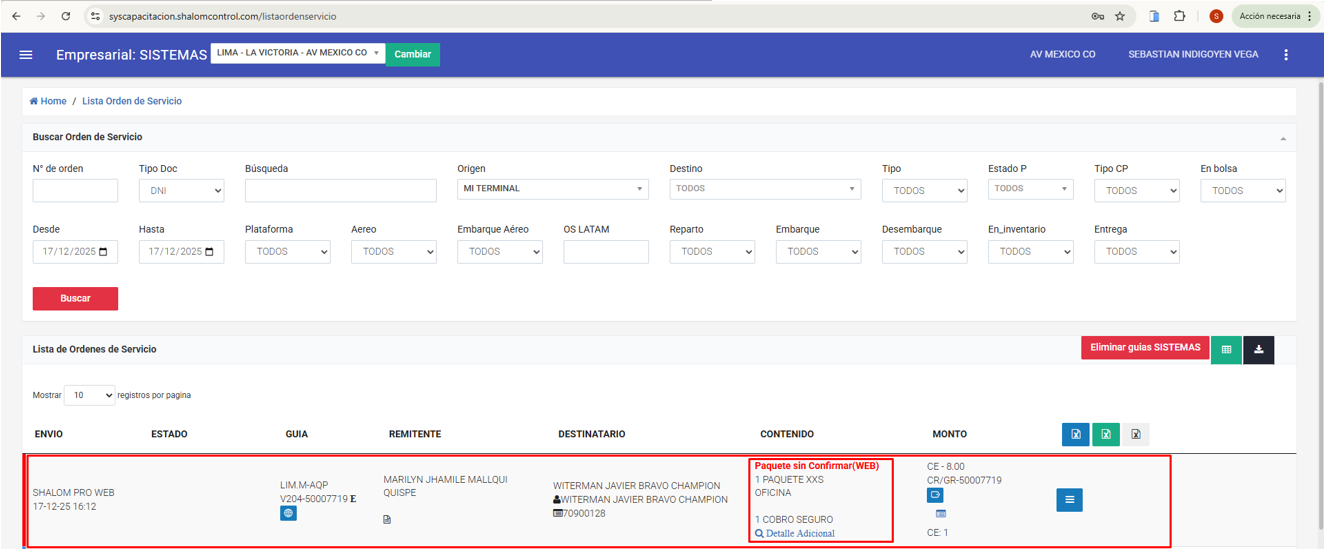Image resolution: width=1325 pixels, height=551 pixels.
Task: Focus the N° de orden input field
Action: click(x=75, y=191)
